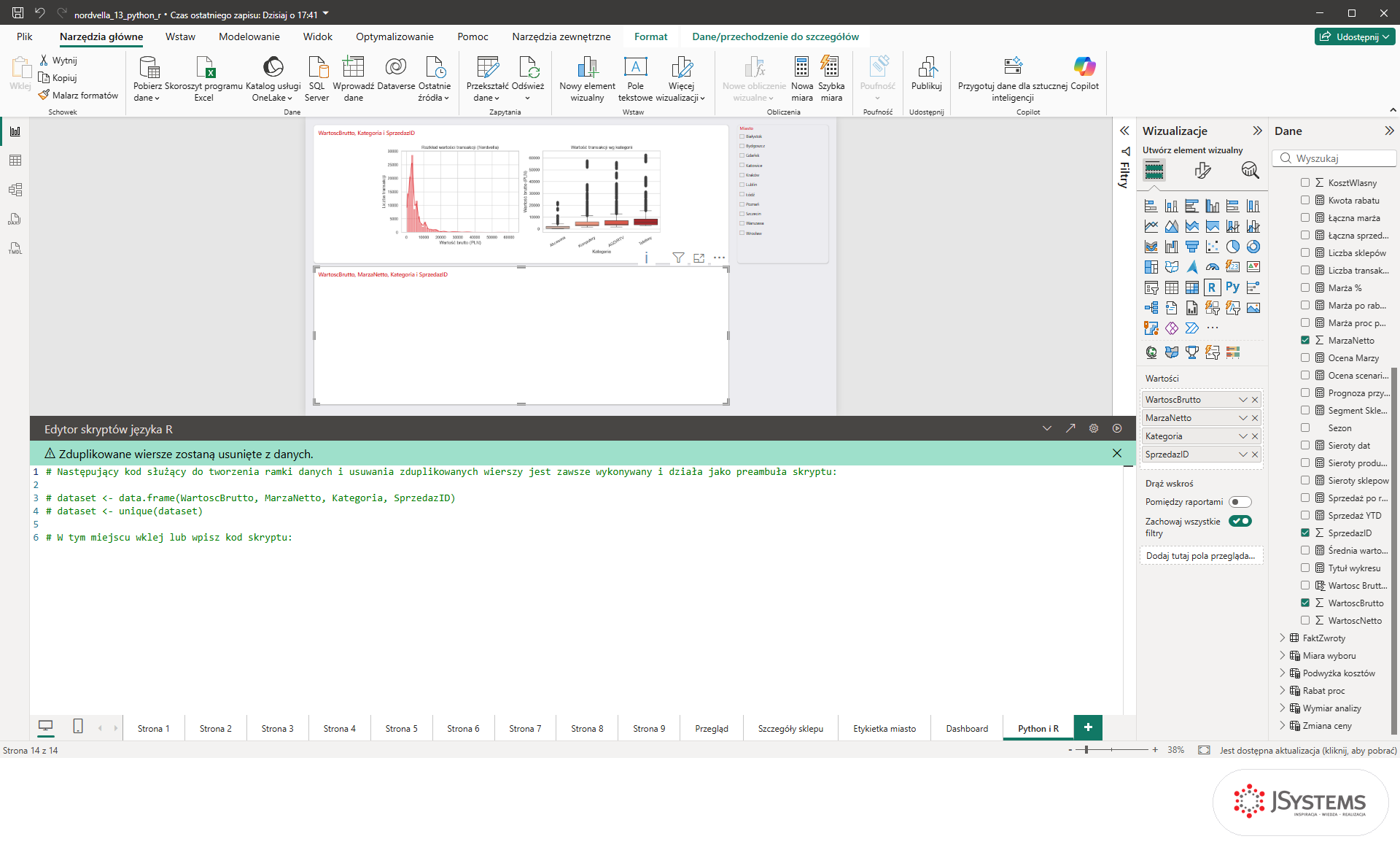Check KosztWlasny field checkbox
Screen dimensions: 1400x847
point(1305,183)
